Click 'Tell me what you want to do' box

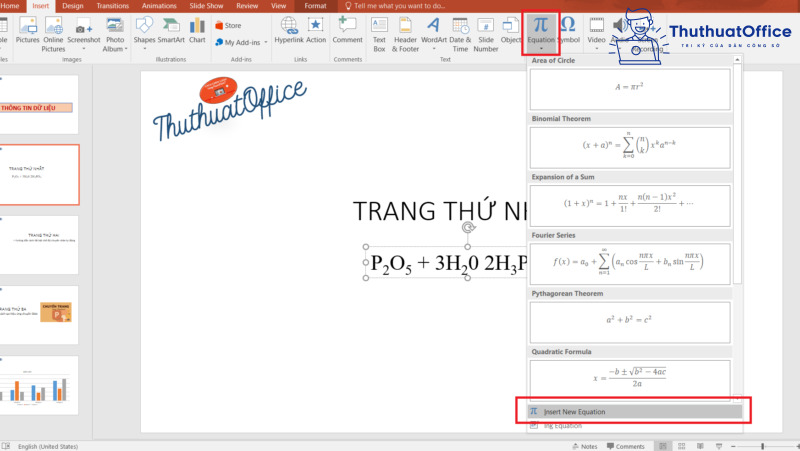[395, 6]
